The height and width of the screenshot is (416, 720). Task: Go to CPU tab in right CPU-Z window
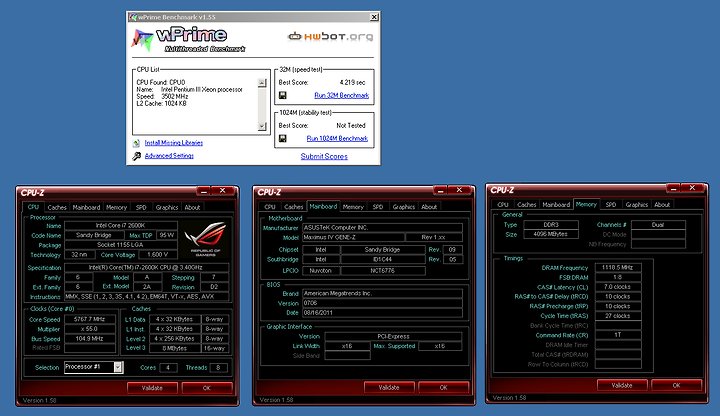[x=503, y=205]
